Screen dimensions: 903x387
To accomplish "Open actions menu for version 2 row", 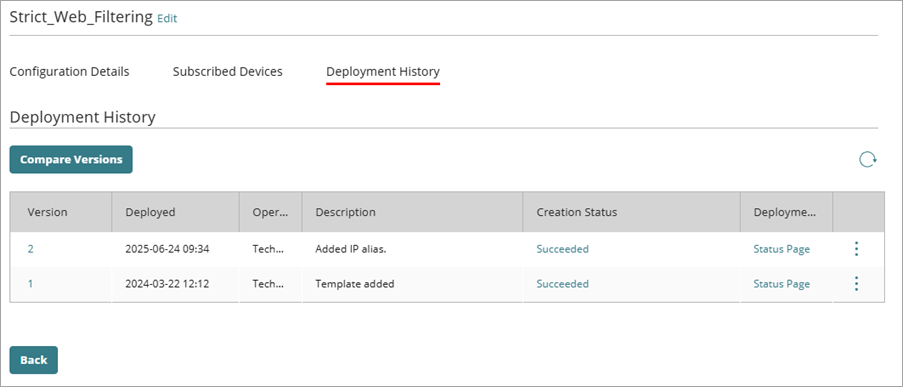I will [x=856, y=249].
